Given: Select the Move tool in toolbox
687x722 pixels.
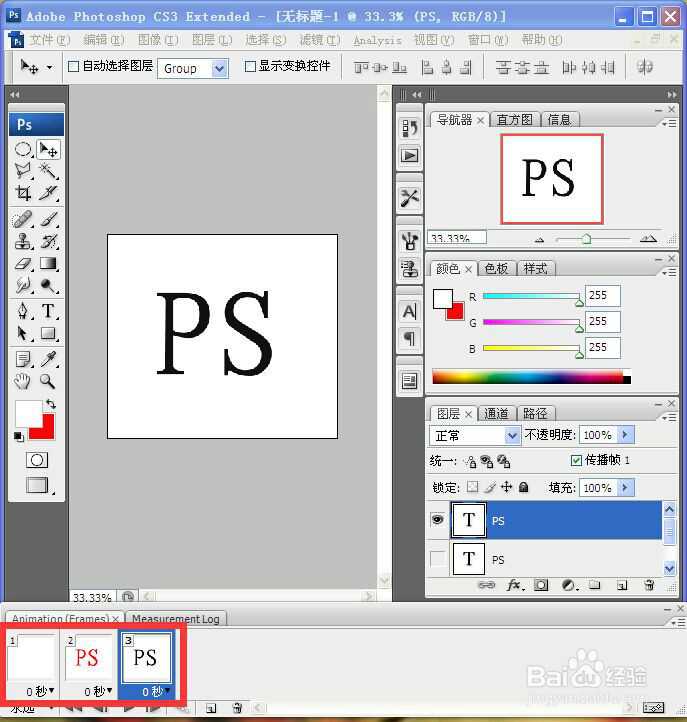Looking at the screenshot, I should (48, 149).
